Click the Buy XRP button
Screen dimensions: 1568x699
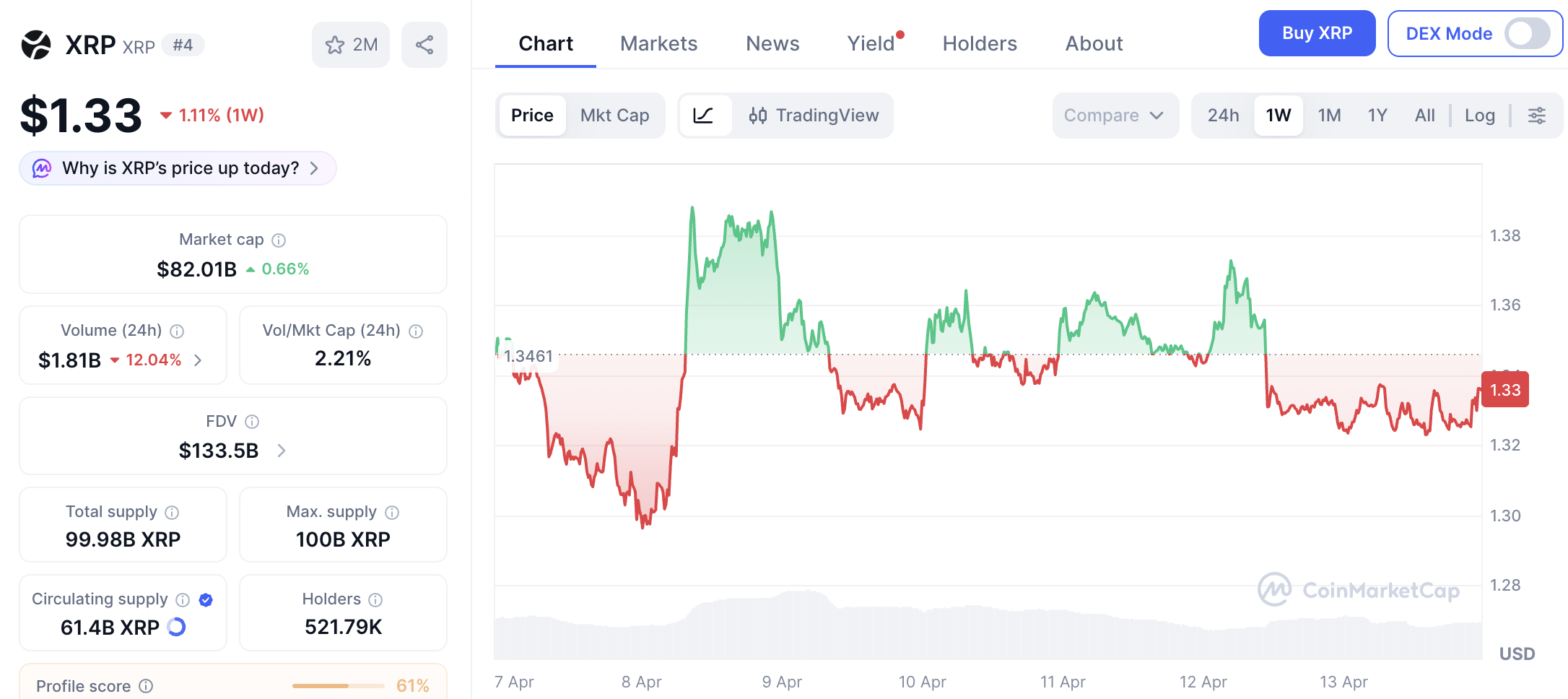[x=1317, y=33]
